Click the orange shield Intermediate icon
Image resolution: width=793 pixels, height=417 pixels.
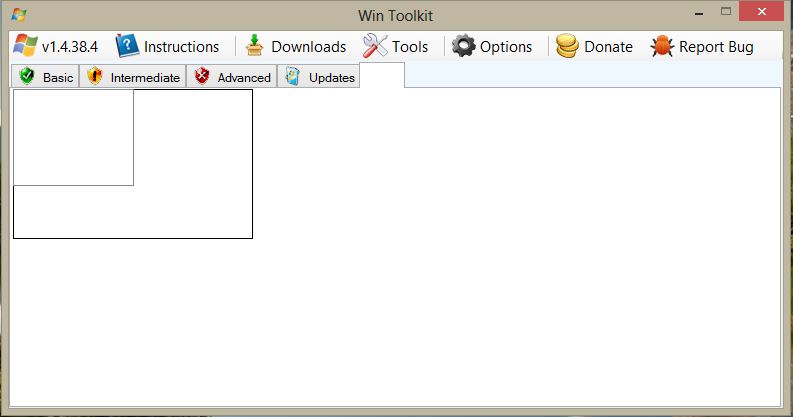[95, 76]
